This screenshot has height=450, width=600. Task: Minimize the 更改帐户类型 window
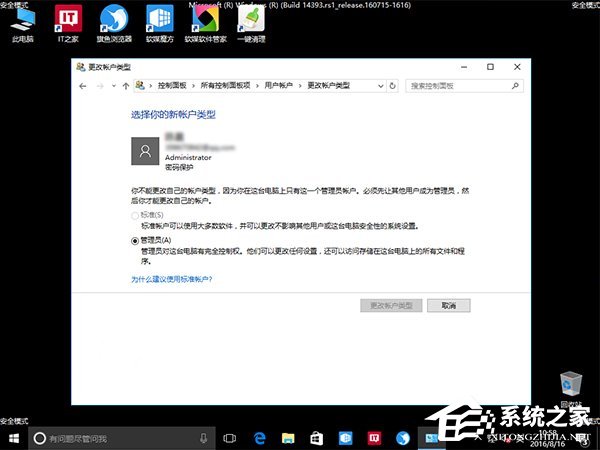point(464,67)
